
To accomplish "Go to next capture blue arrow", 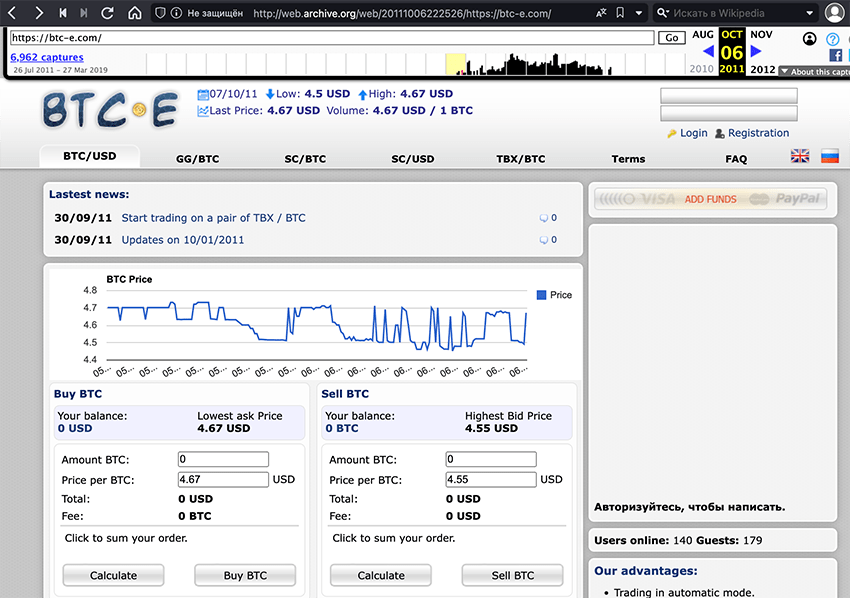I will (x=756, y=51).
